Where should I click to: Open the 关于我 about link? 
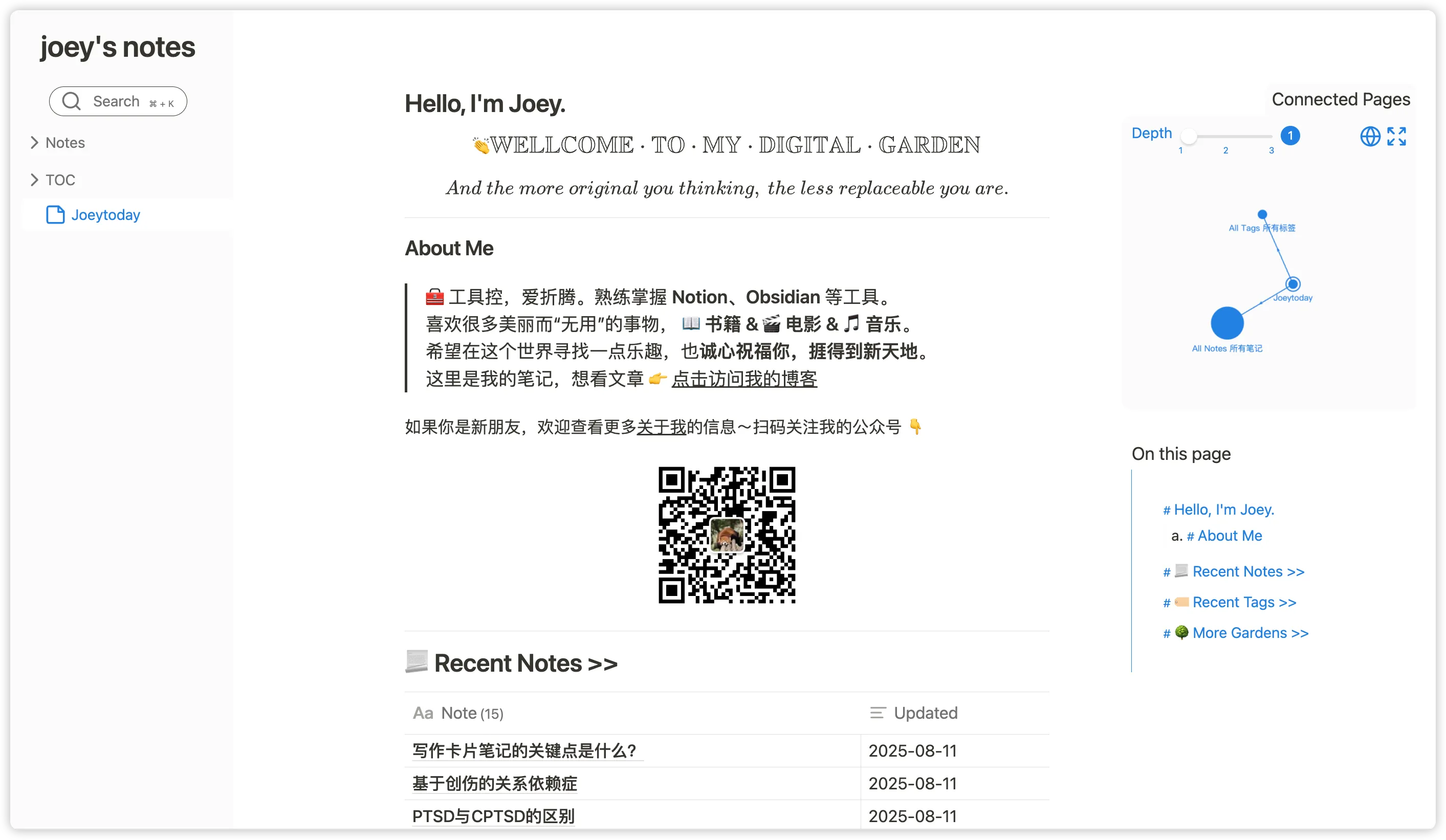pos(661,427)
